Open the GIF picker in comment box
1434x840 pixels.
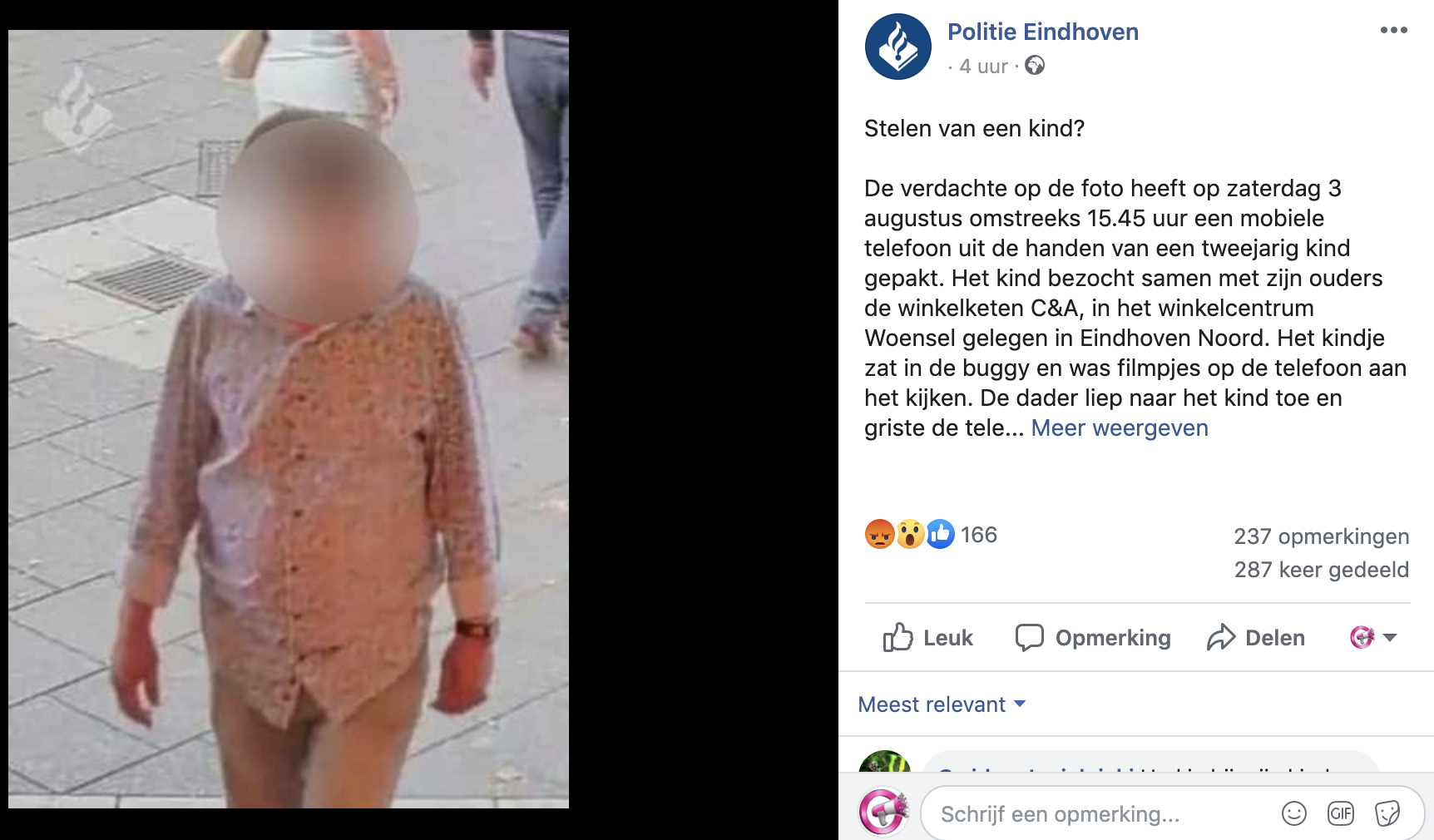click(1341, 813)
